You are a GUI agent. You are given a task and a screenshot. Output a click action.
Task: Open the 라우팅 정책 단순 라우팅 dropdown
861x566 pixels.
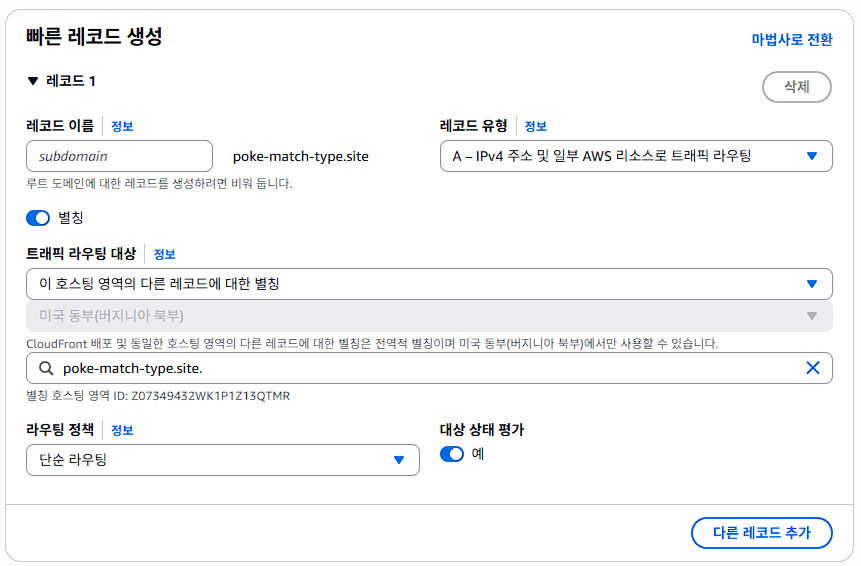222,460
